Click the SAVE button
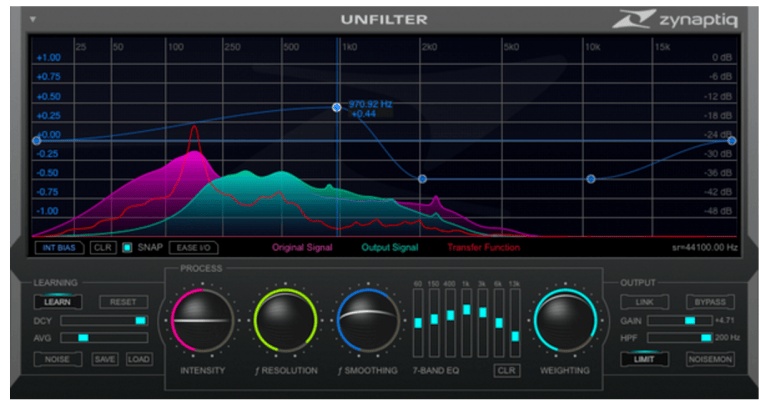 pos(105,360)
